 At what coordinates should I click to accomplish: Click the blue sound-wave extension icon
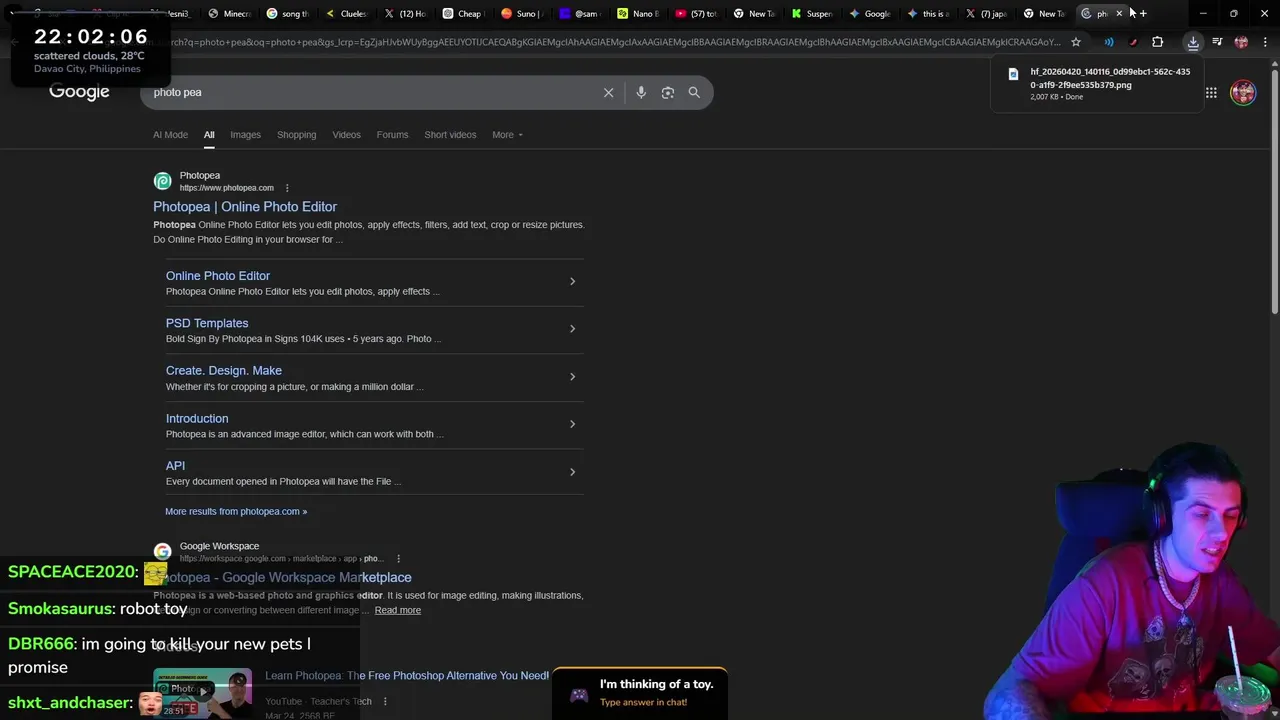tap(1109, 42)
